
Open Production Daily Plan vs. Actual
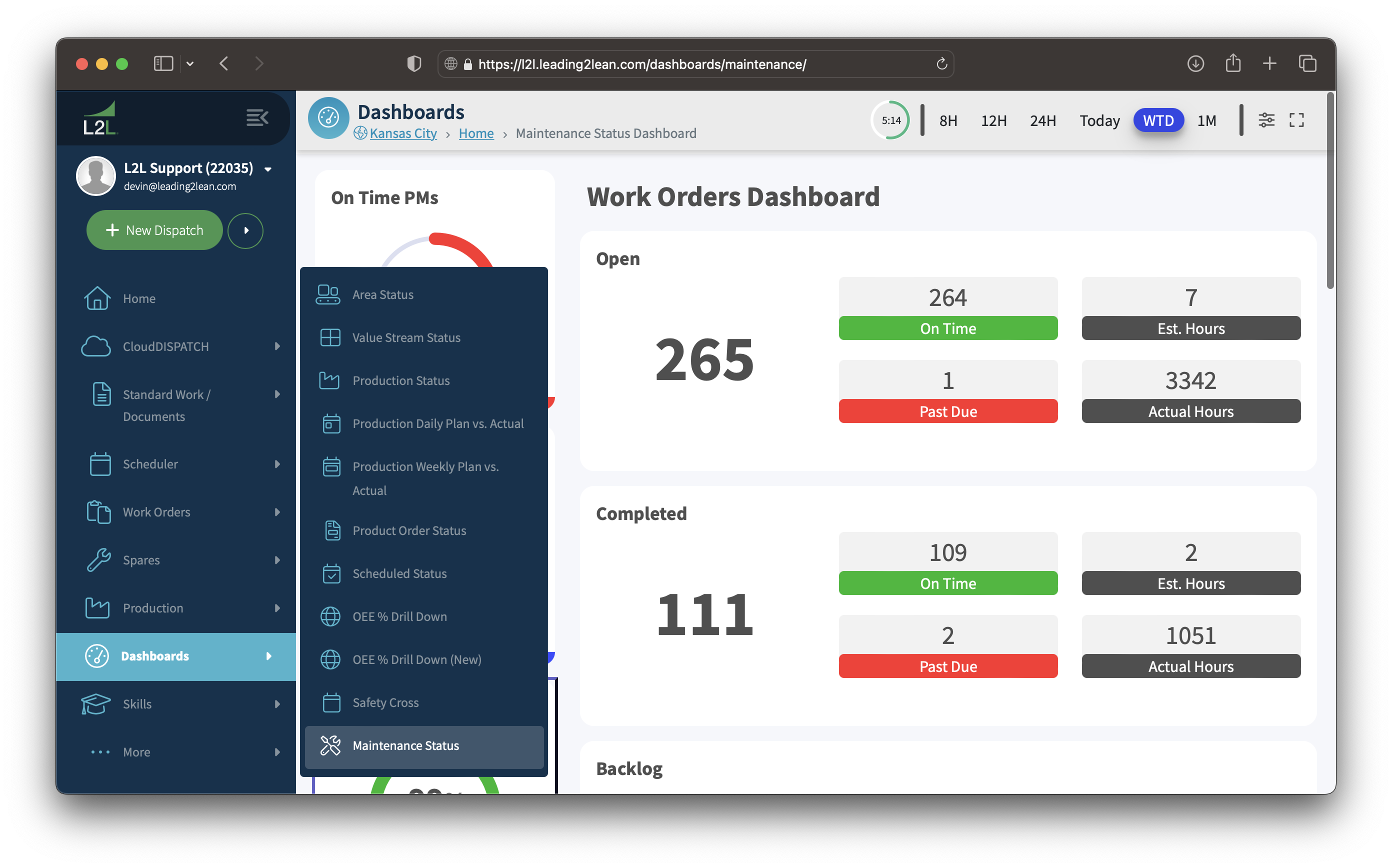tap(423, 423)
